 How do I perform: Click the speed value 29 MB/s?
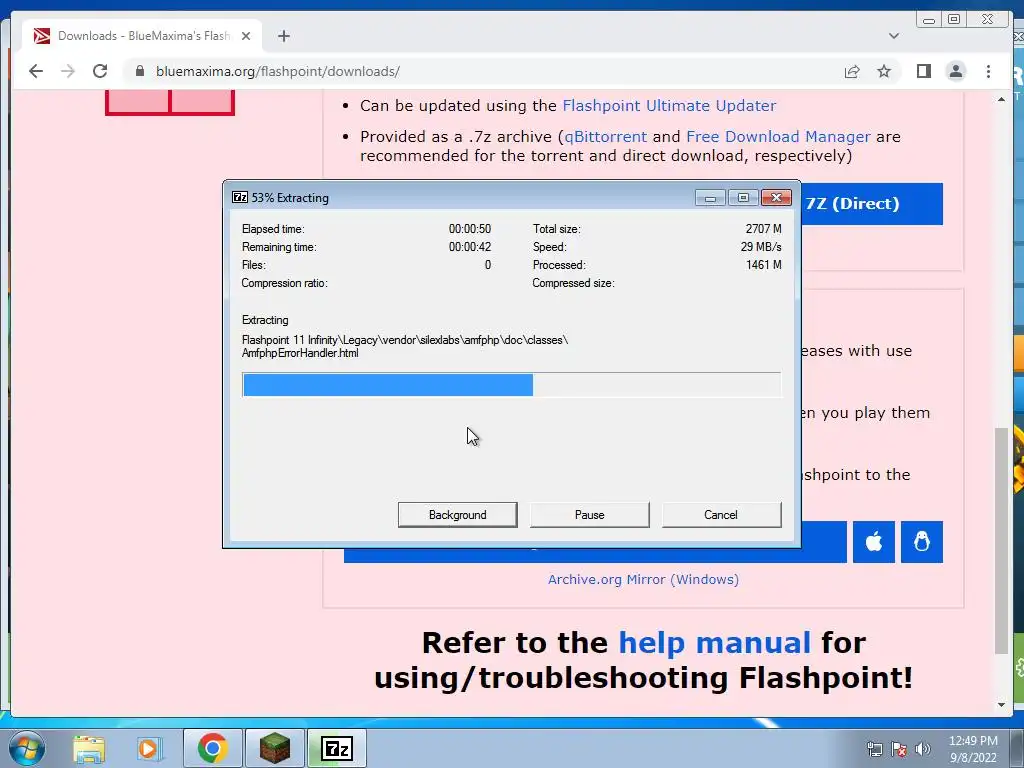click(x=761, y=247)
